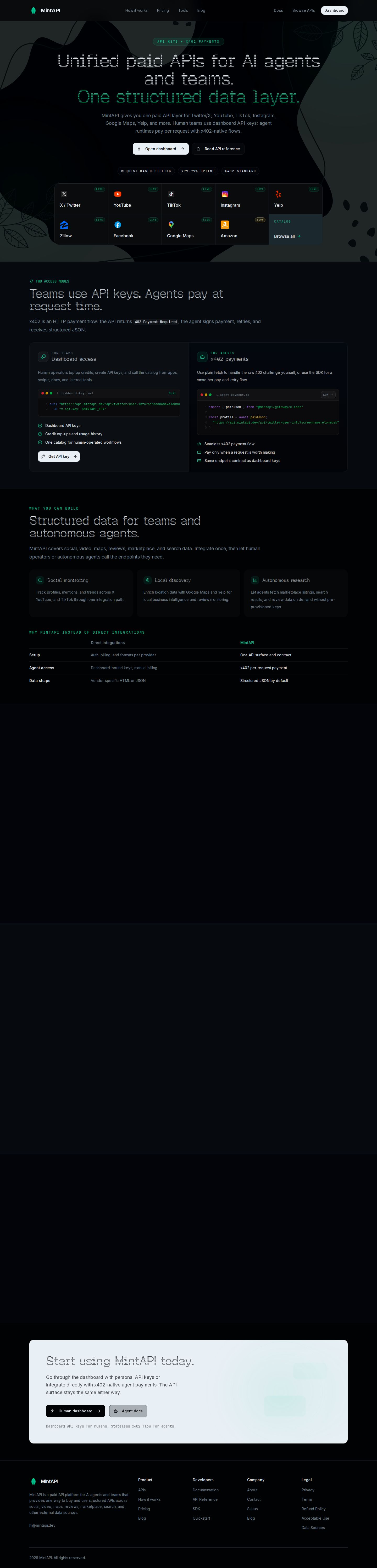The width and height of the screenshot is (377, 1568).
Task: Open Blog in the top navigation
Action: click(x=201, y=10)
